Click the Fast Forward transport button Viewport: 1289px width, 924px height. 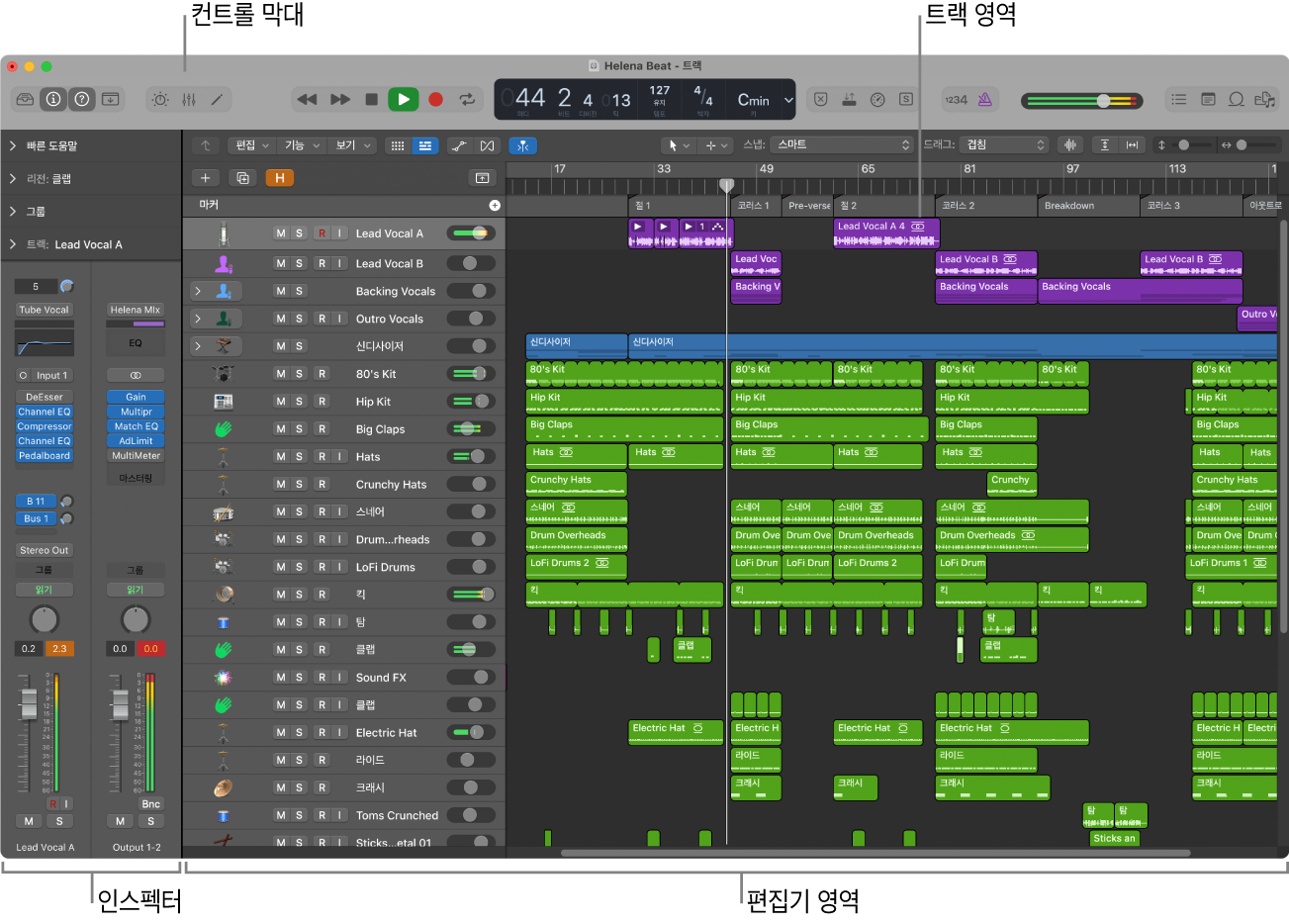pos(340,99)
